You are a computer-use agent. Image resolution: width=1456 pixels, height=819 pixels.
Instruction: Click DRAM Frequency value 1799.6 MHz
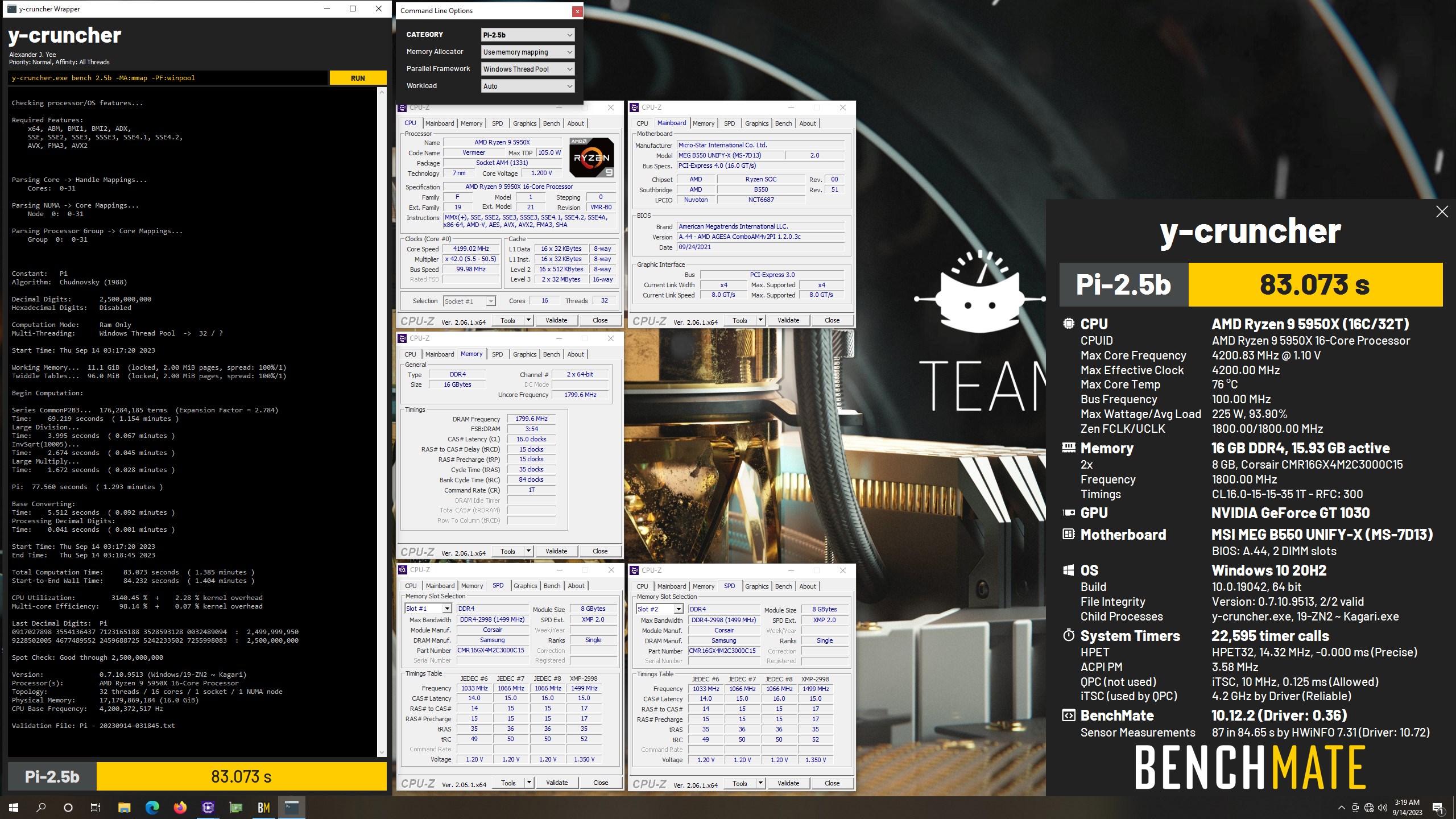pyautogui.click(x=531, y=419)
